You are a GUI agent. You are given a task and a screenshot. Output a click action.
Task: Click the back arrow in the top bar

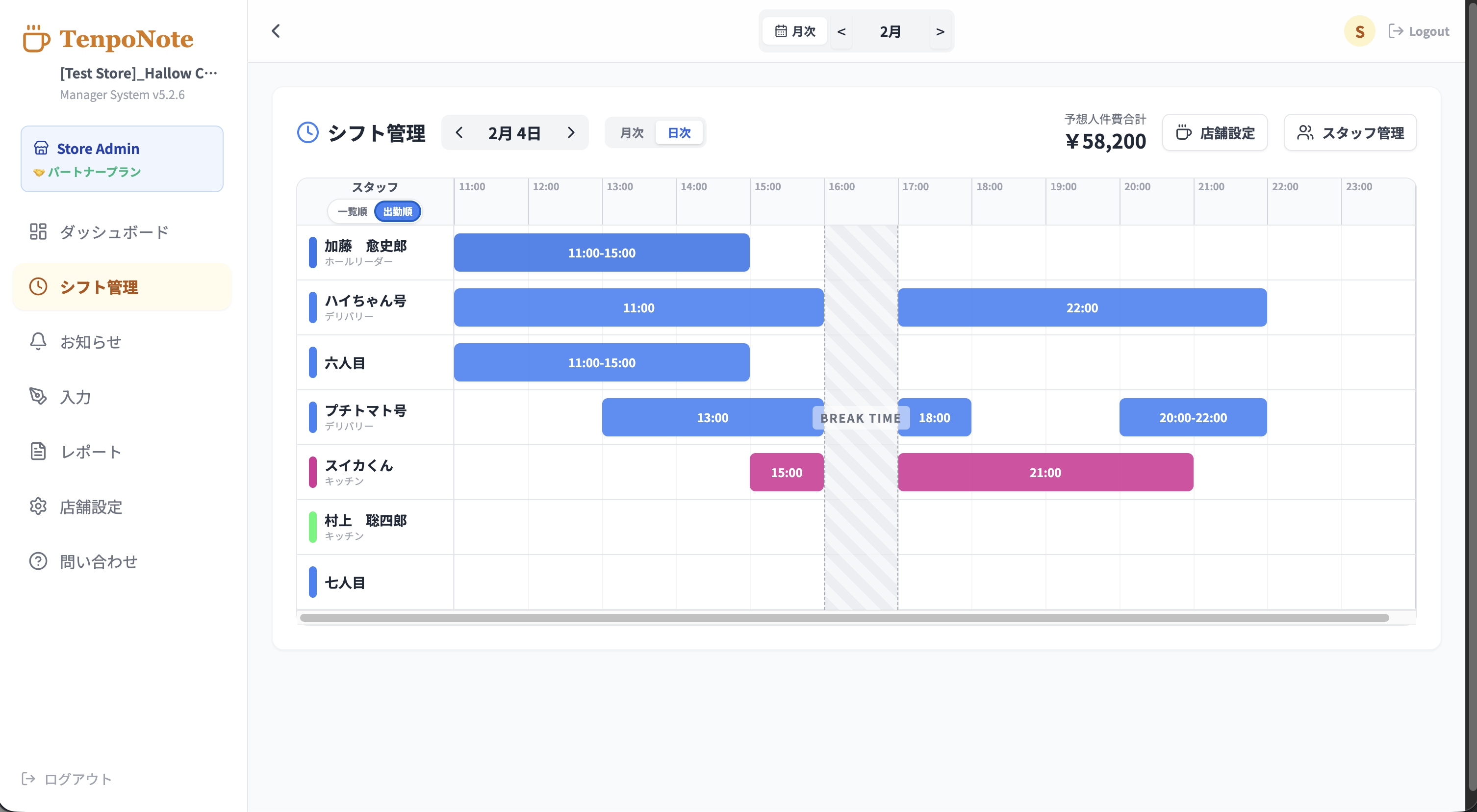(276, 31)
